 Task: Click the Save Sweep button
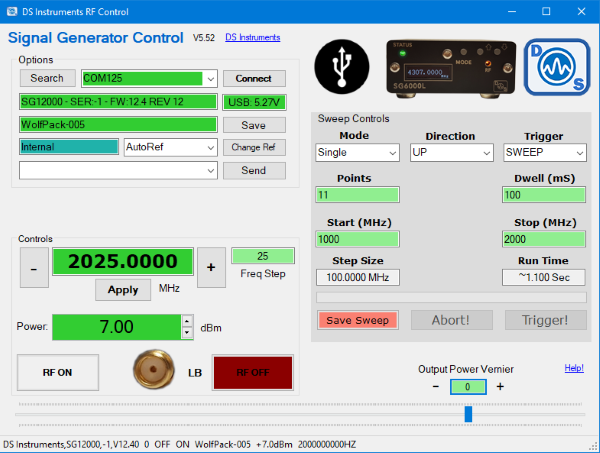tap(358, 320)
